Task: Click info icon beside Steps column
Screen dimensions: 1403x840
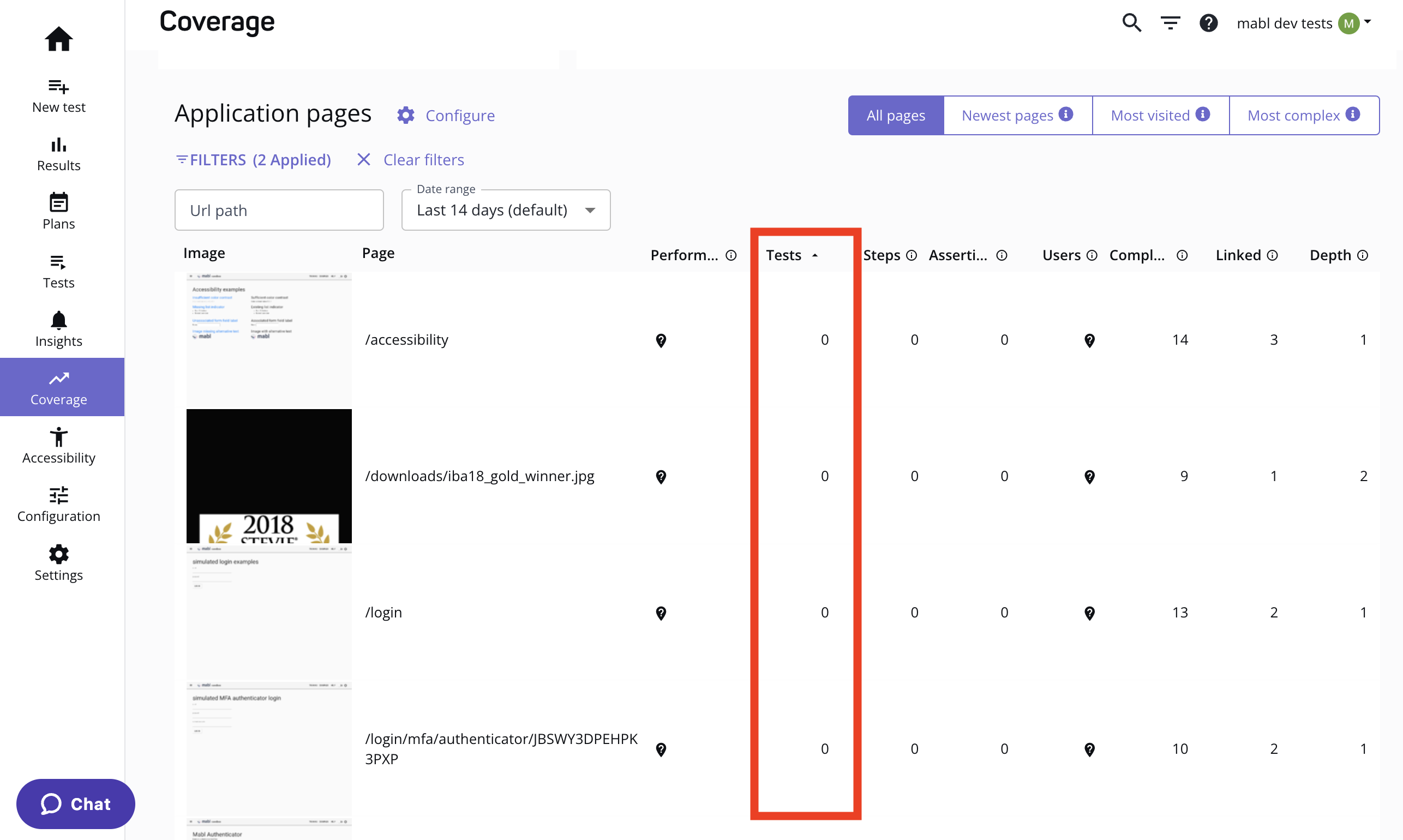Action: point(911,255)
